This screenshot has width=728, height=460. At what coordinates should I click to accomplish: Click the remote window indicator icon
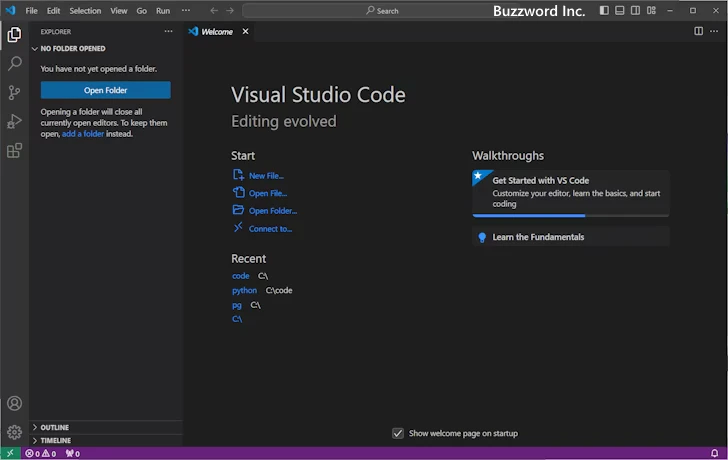(x=9, y=453)
